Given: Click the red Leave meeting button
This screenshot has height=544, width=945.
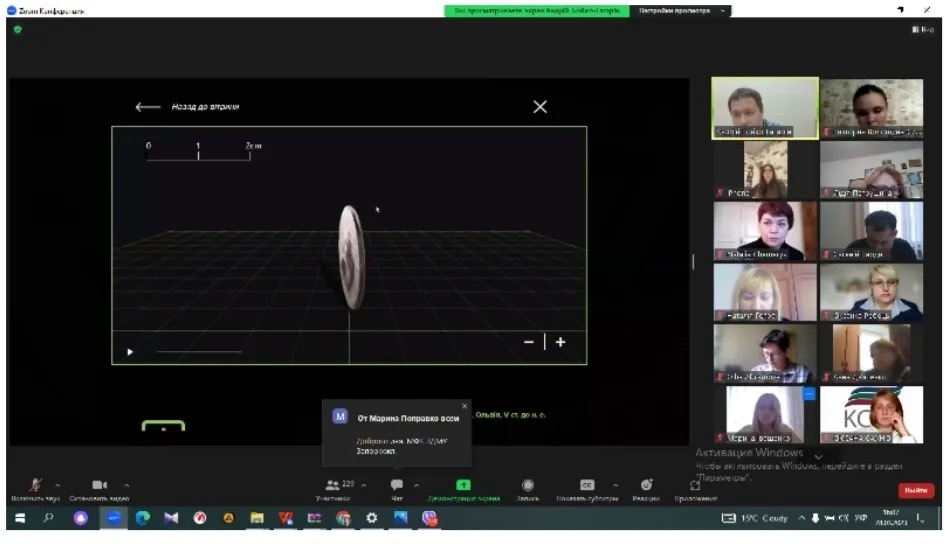Looking at the screenshot, I should [915, 490].
